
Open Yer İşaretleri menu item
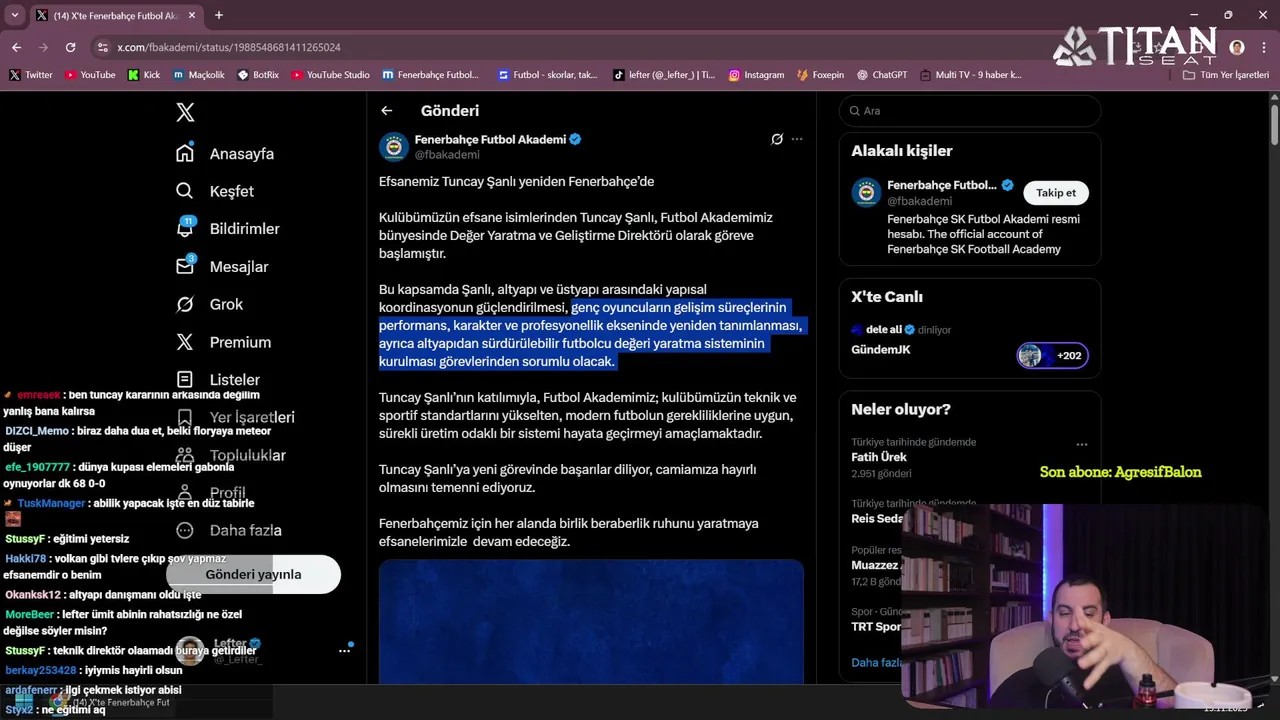pos(235,417)
